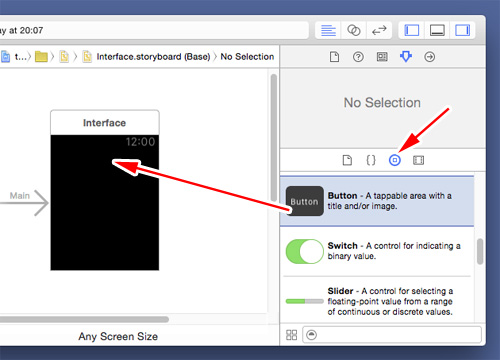This screenshot has width=500, height=360.
Task: Click the canvas vertical scrollbar
Action: coord(274,137)
